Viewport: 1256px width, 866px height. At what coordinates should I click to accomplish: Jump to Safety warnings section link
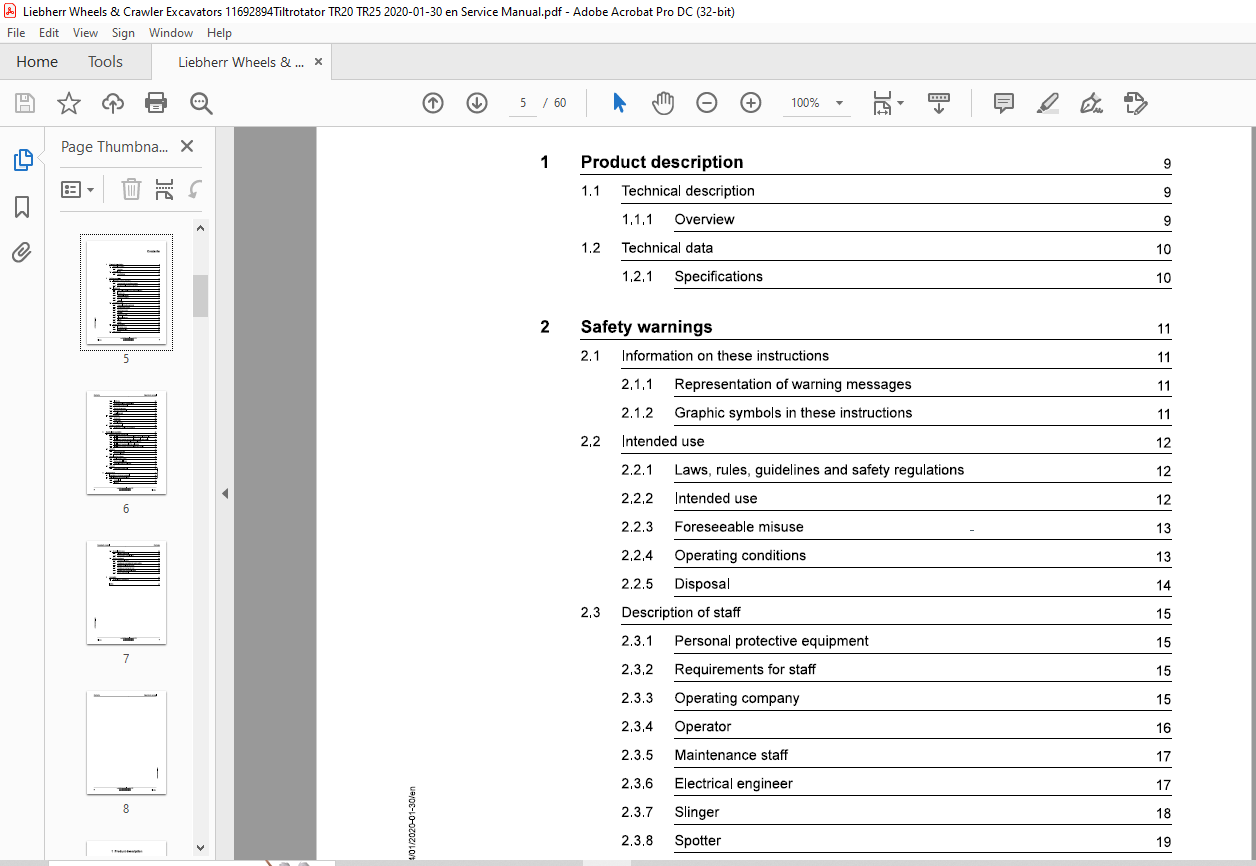pos(647,327)
